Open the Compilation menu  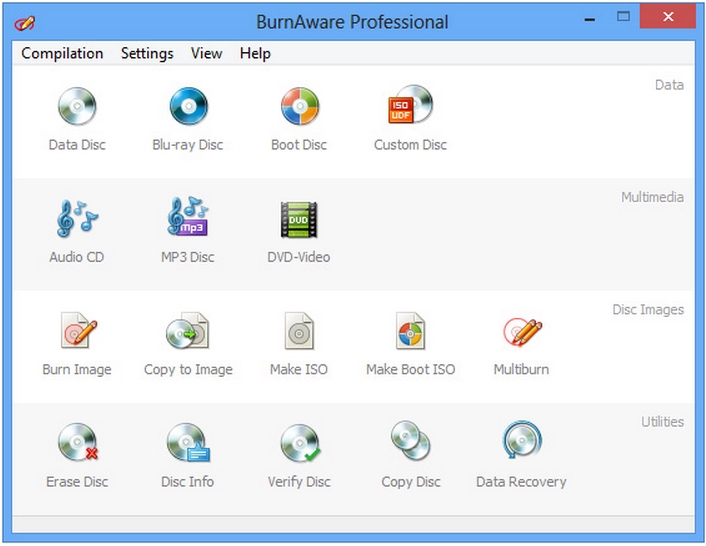62,54
